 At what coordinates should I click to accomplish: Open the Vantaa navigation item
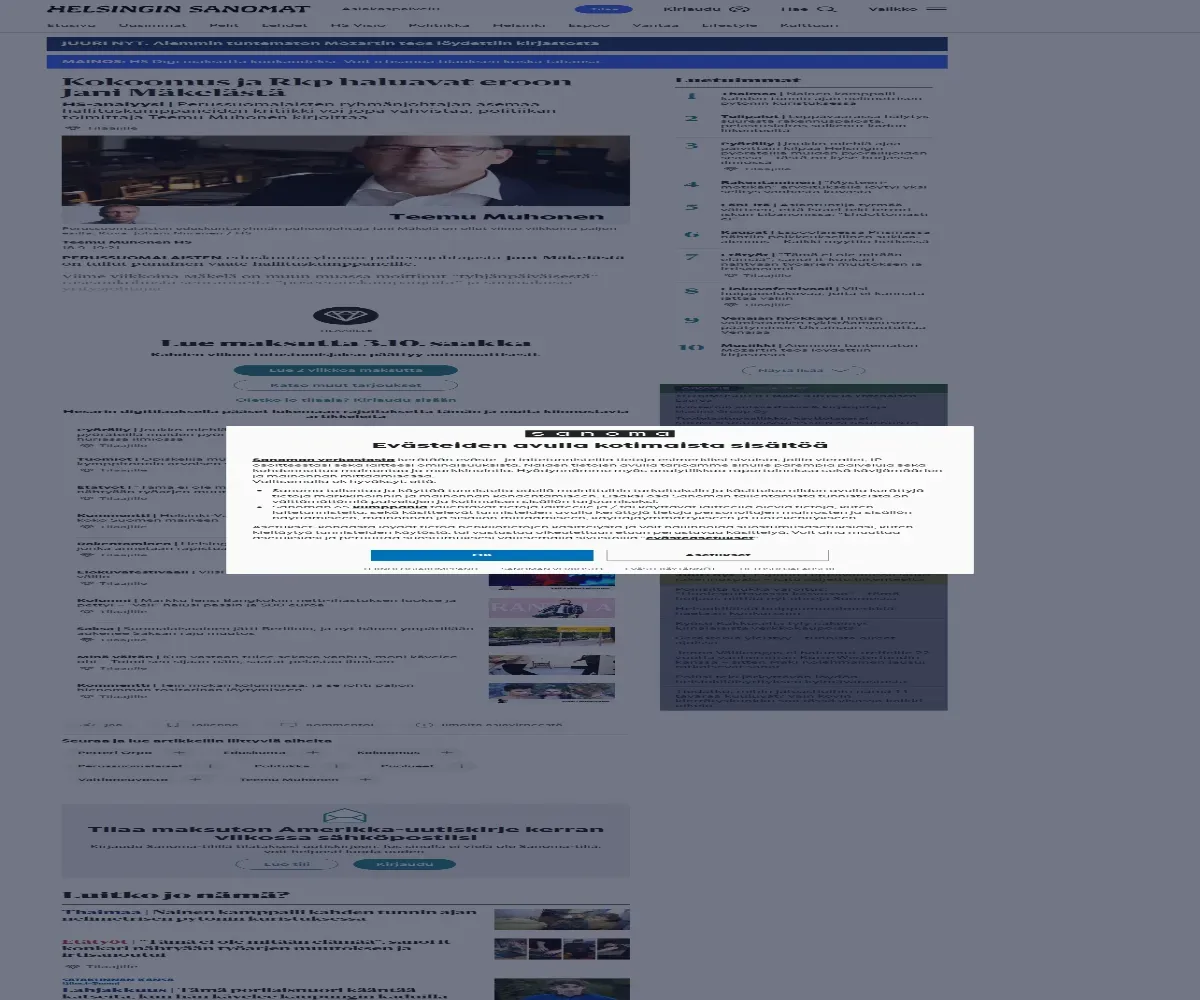(655, 24)
